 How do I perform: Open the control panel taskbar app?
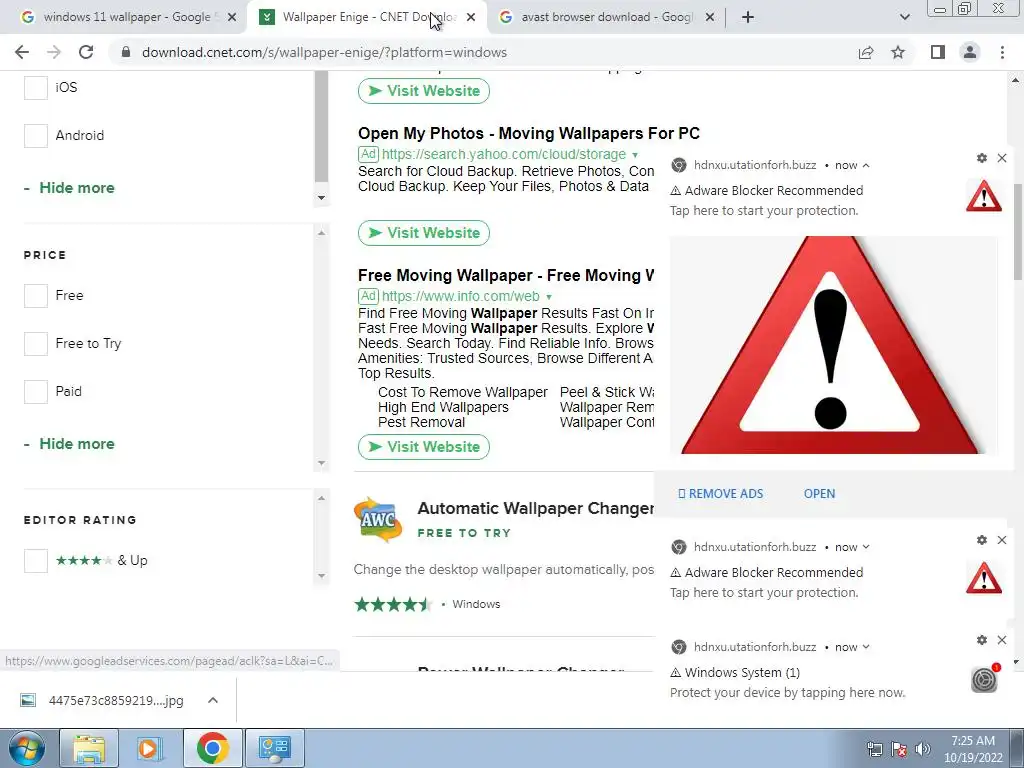(274, 748)
